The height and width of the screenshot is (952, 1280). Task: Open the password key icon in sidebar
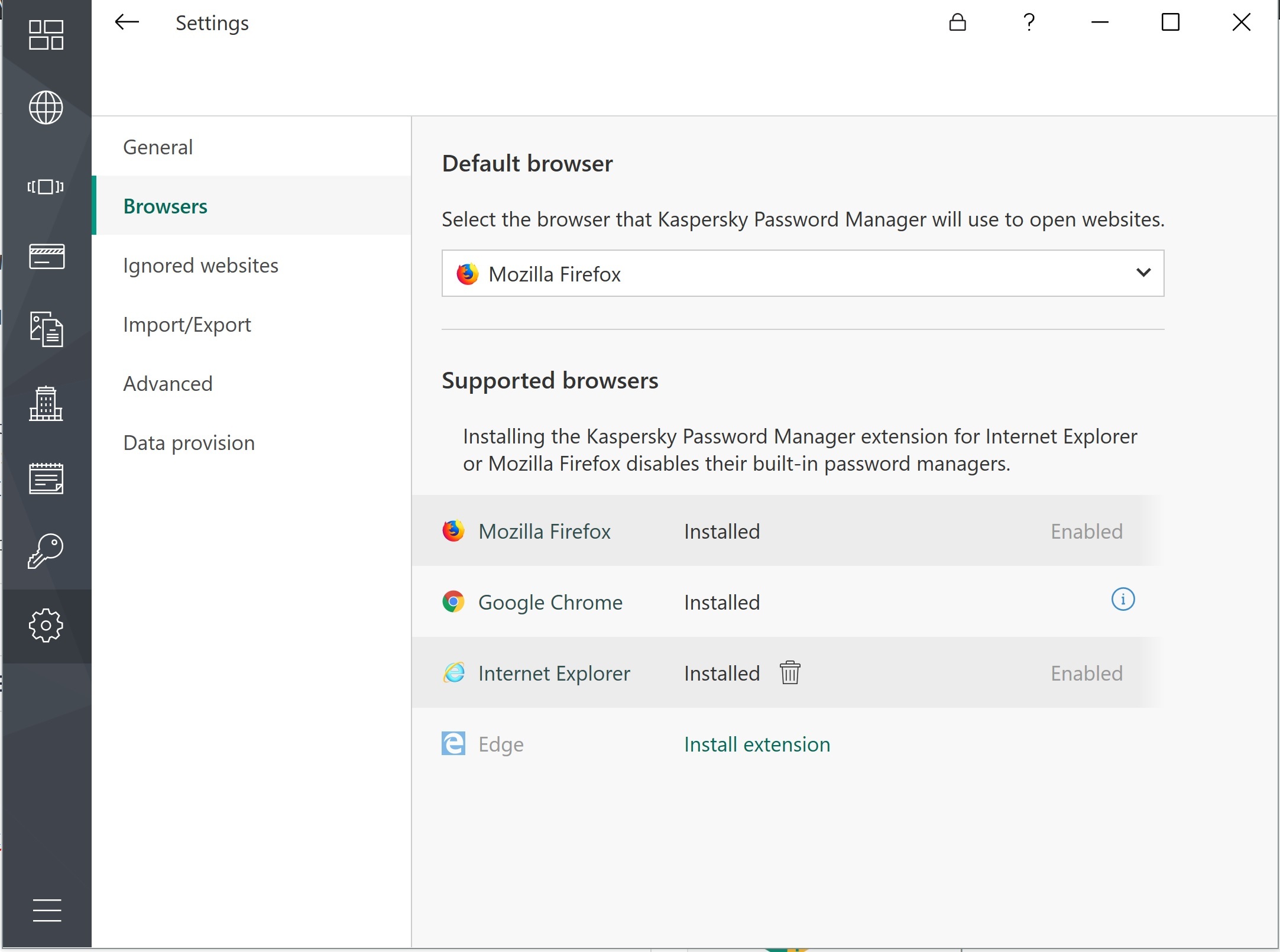46,551
